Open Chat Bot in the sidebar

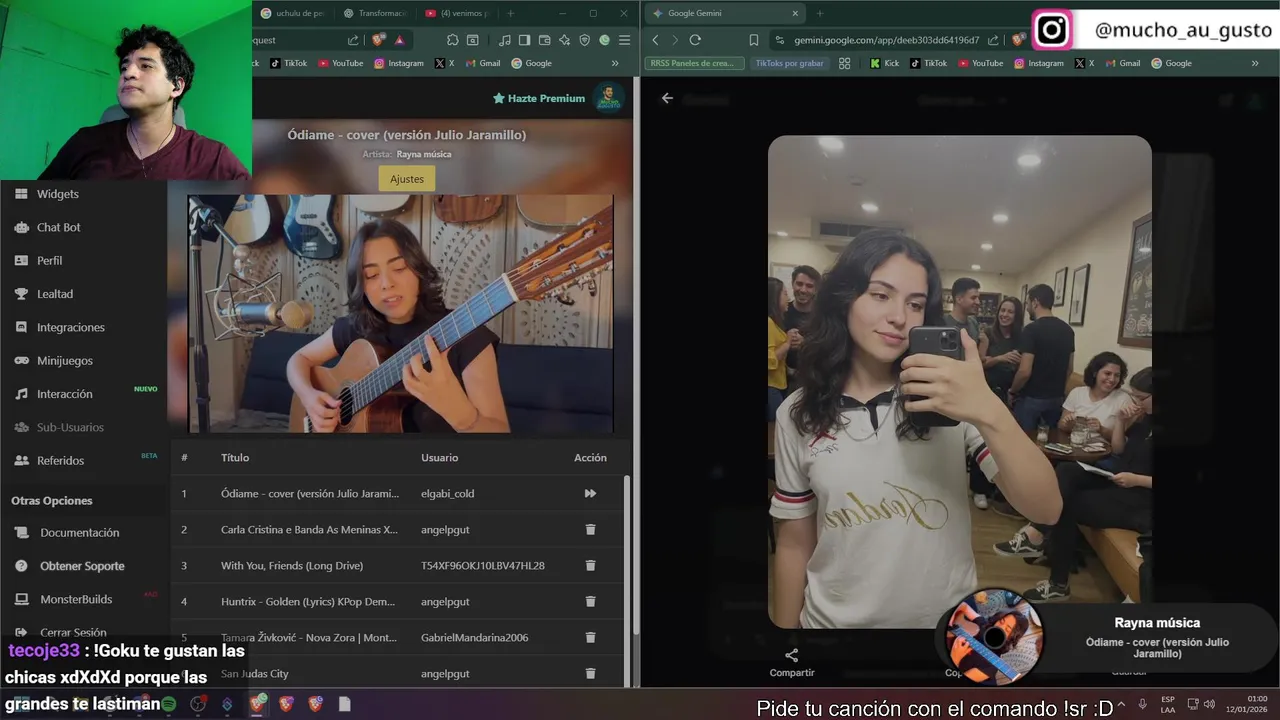(58, 227)
